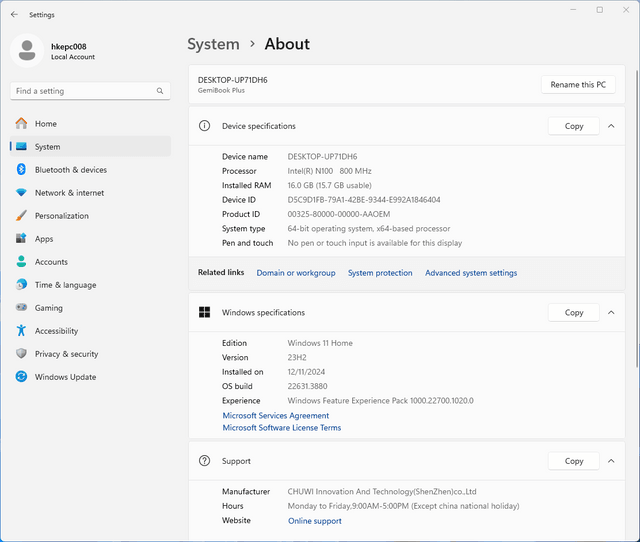Copy the Support information
The image size is (640, 542).
(x=574, y=461)
